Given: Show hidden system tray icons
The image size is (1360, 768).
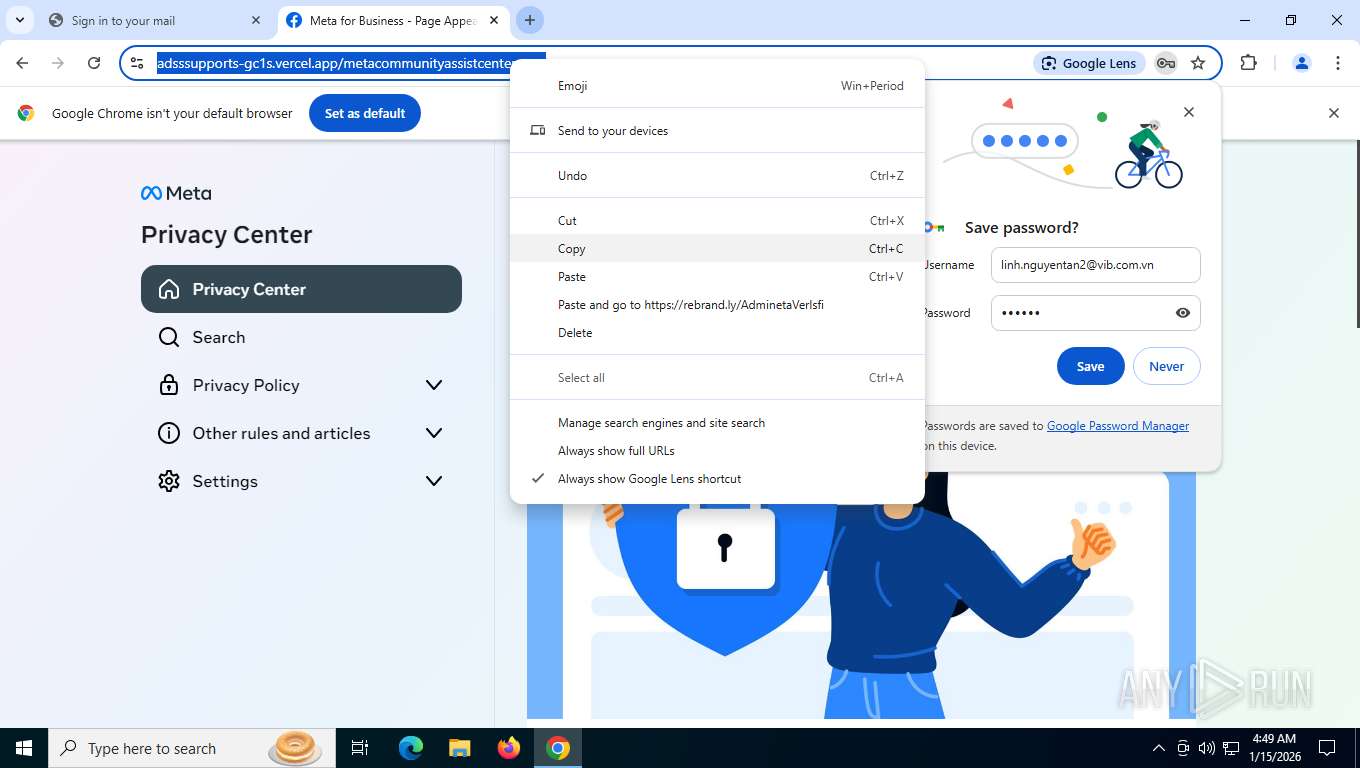Looking at the screenshot, I should (1159, 748).
